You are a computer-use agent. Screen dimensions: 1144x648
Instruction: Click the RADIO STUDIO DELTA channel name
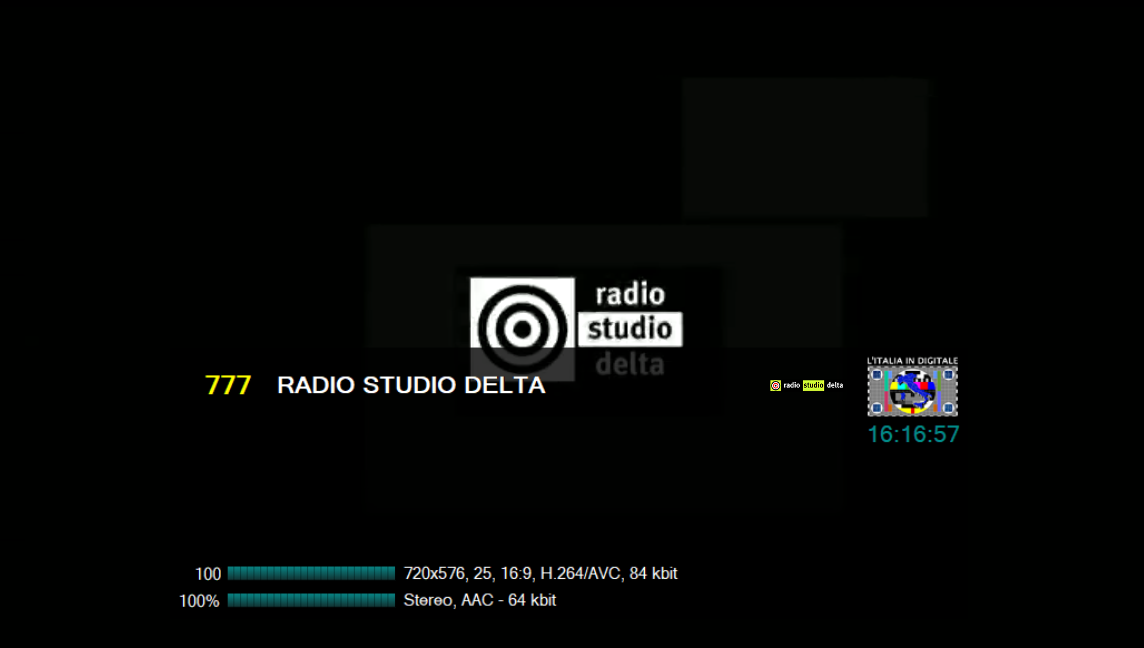tap(410, 386)
